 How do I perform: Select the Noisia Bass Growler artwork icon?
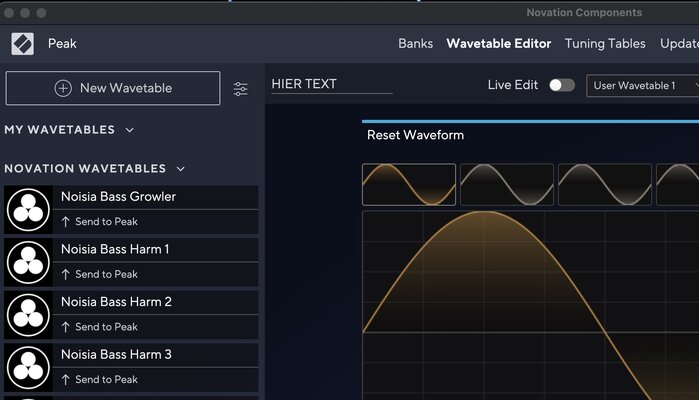point(28,210)
